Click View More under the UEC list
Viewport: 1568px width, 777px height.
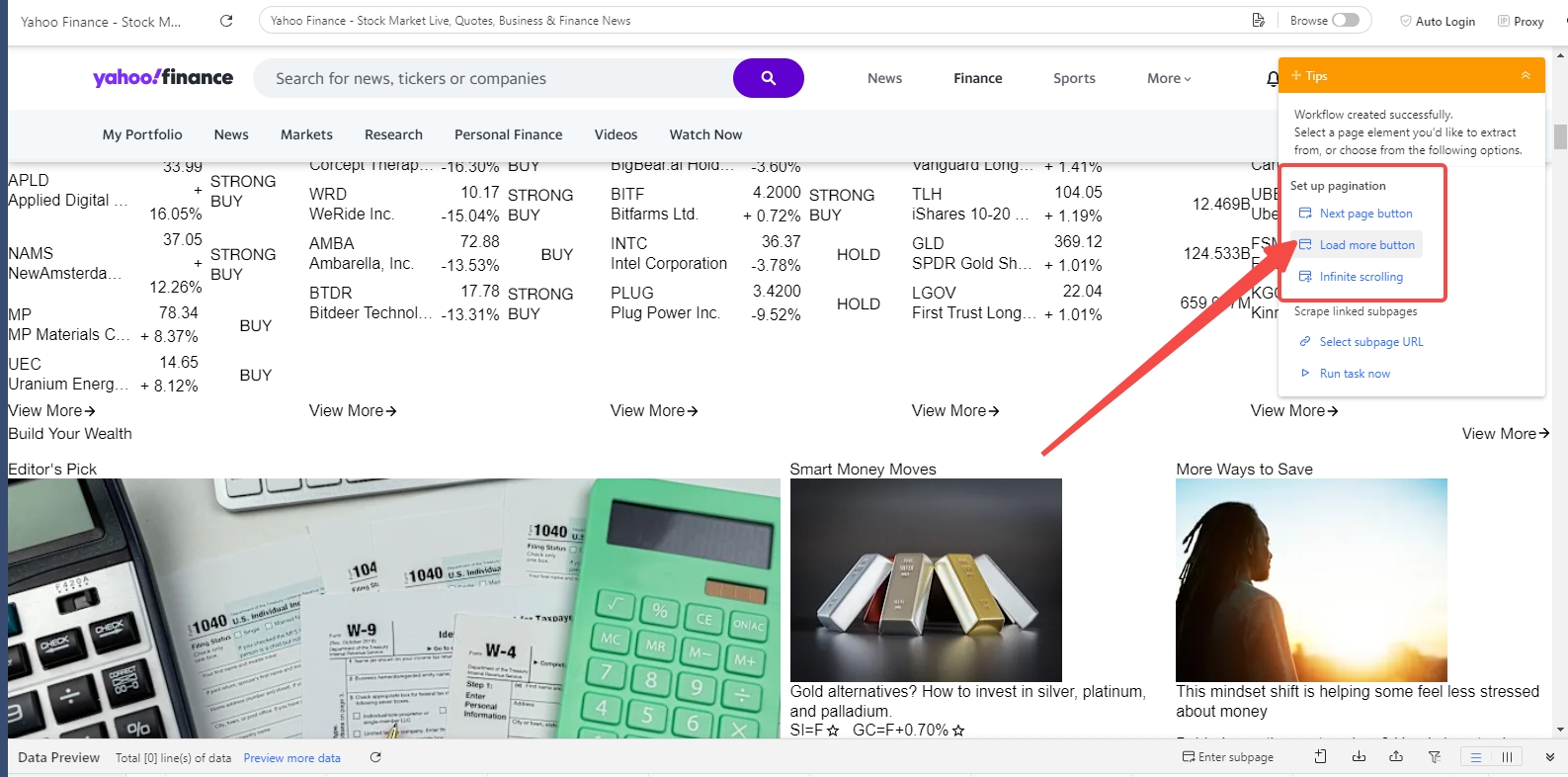(51, 410)
